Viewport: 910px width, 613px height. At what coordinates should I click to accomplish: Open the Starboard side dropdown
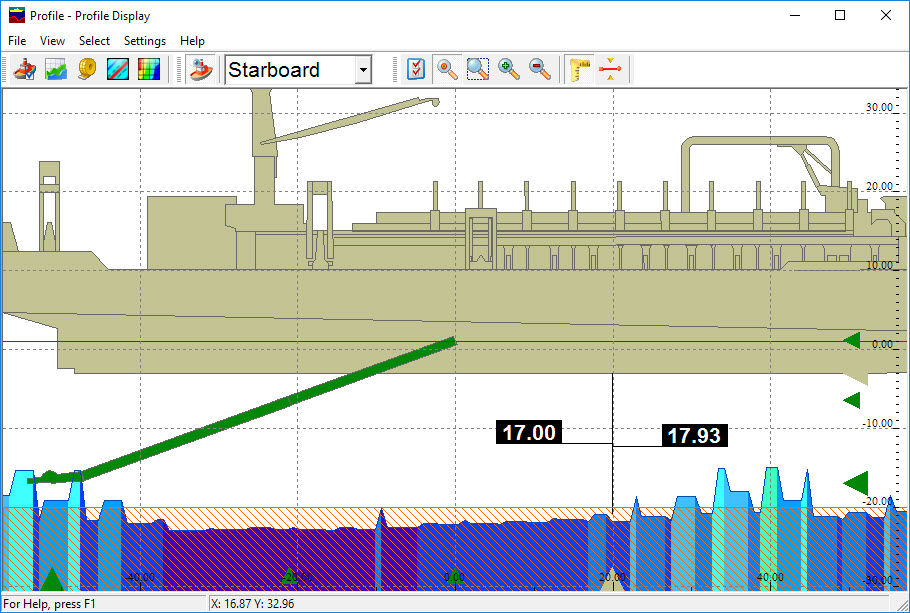tap(363, 70)
